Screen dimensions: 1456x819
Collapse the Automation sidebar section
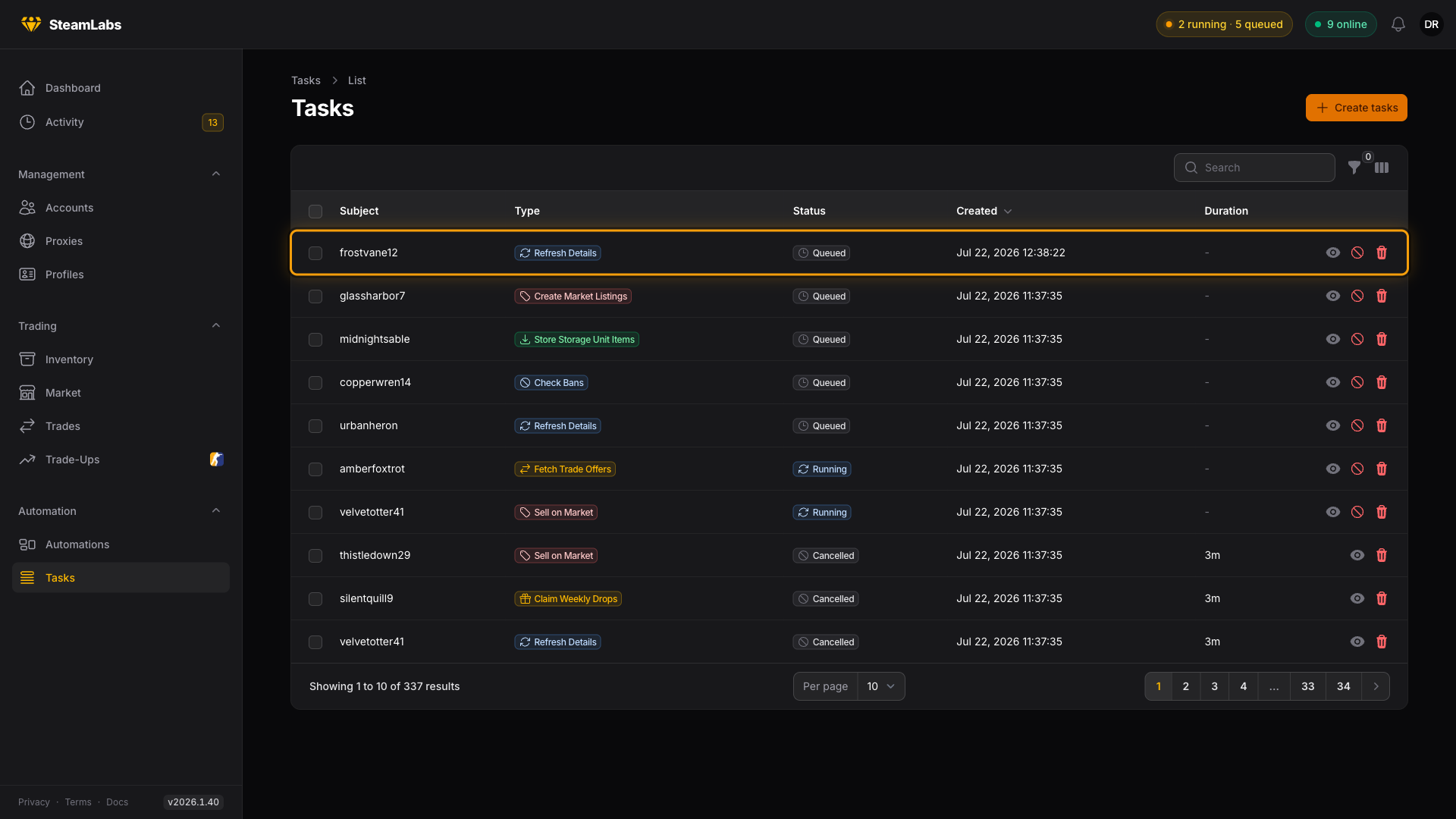(x=216, y=510)
